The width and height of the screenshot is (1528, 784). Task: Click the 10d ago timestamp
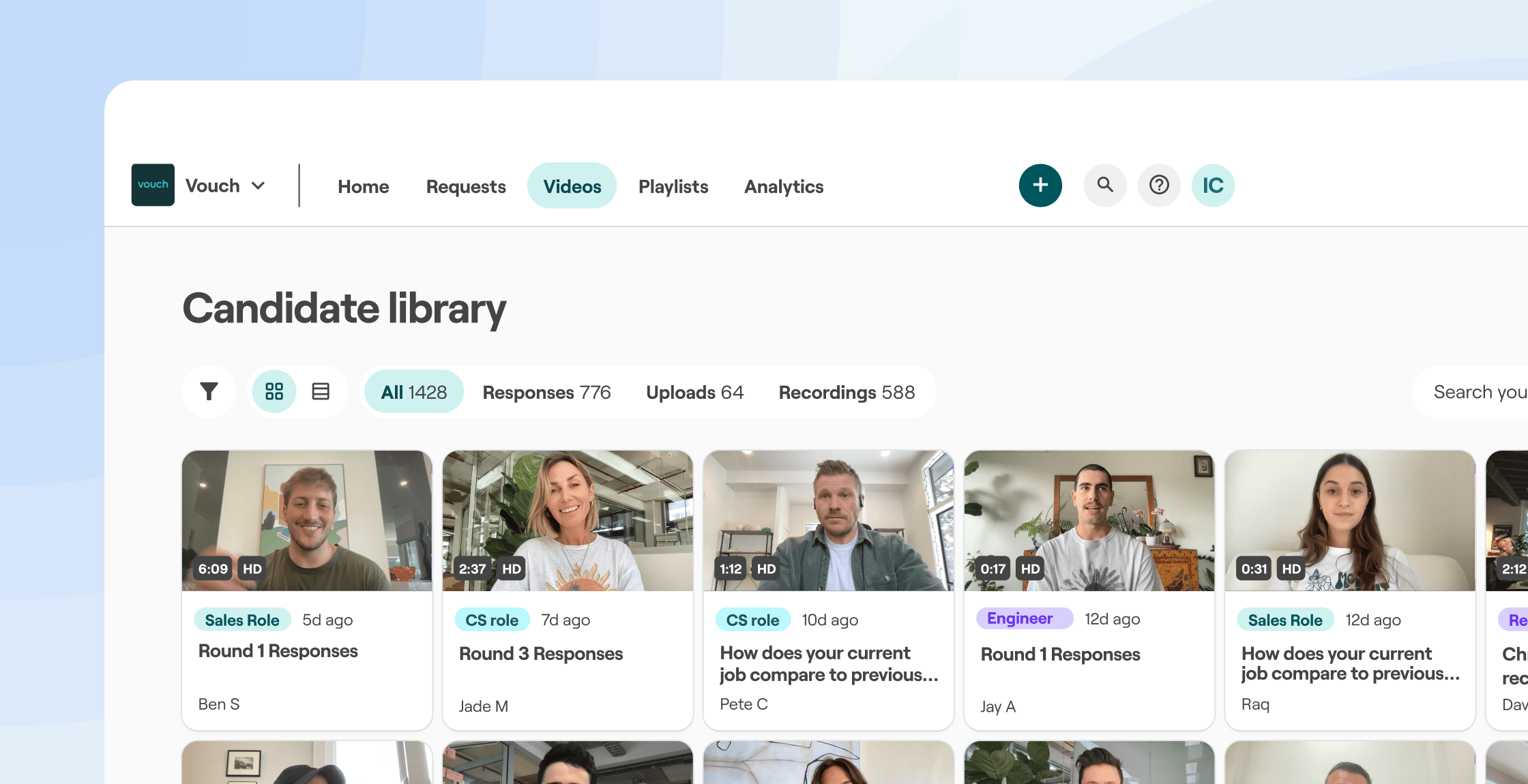829,620
